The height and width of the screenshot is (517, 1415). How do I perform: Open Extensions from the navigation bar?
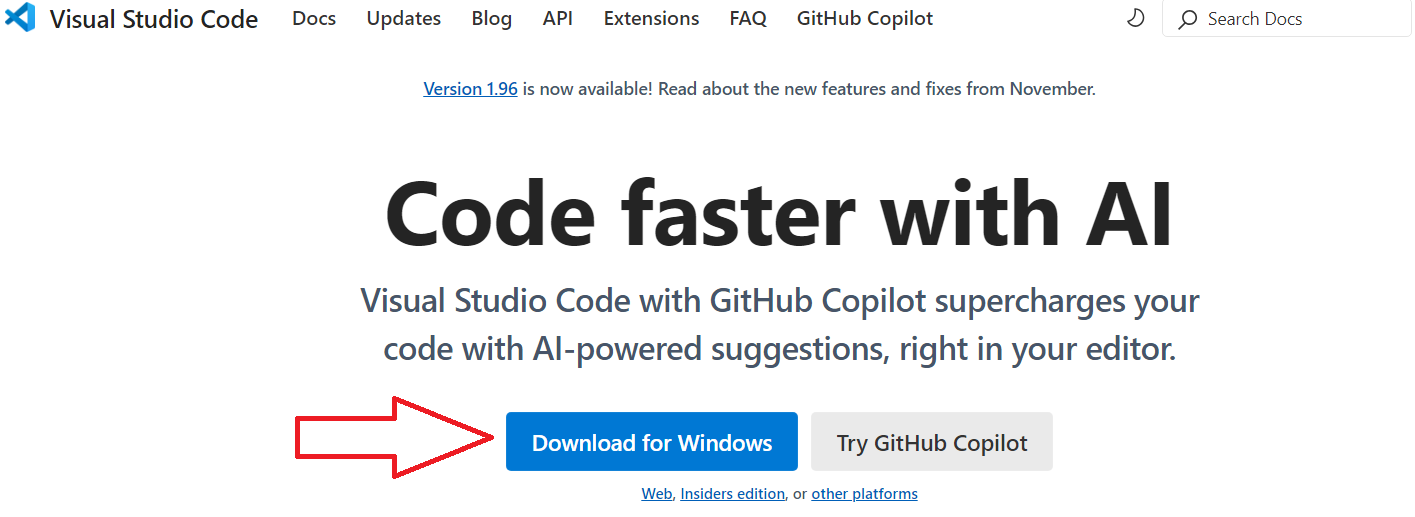coord(651,18)
